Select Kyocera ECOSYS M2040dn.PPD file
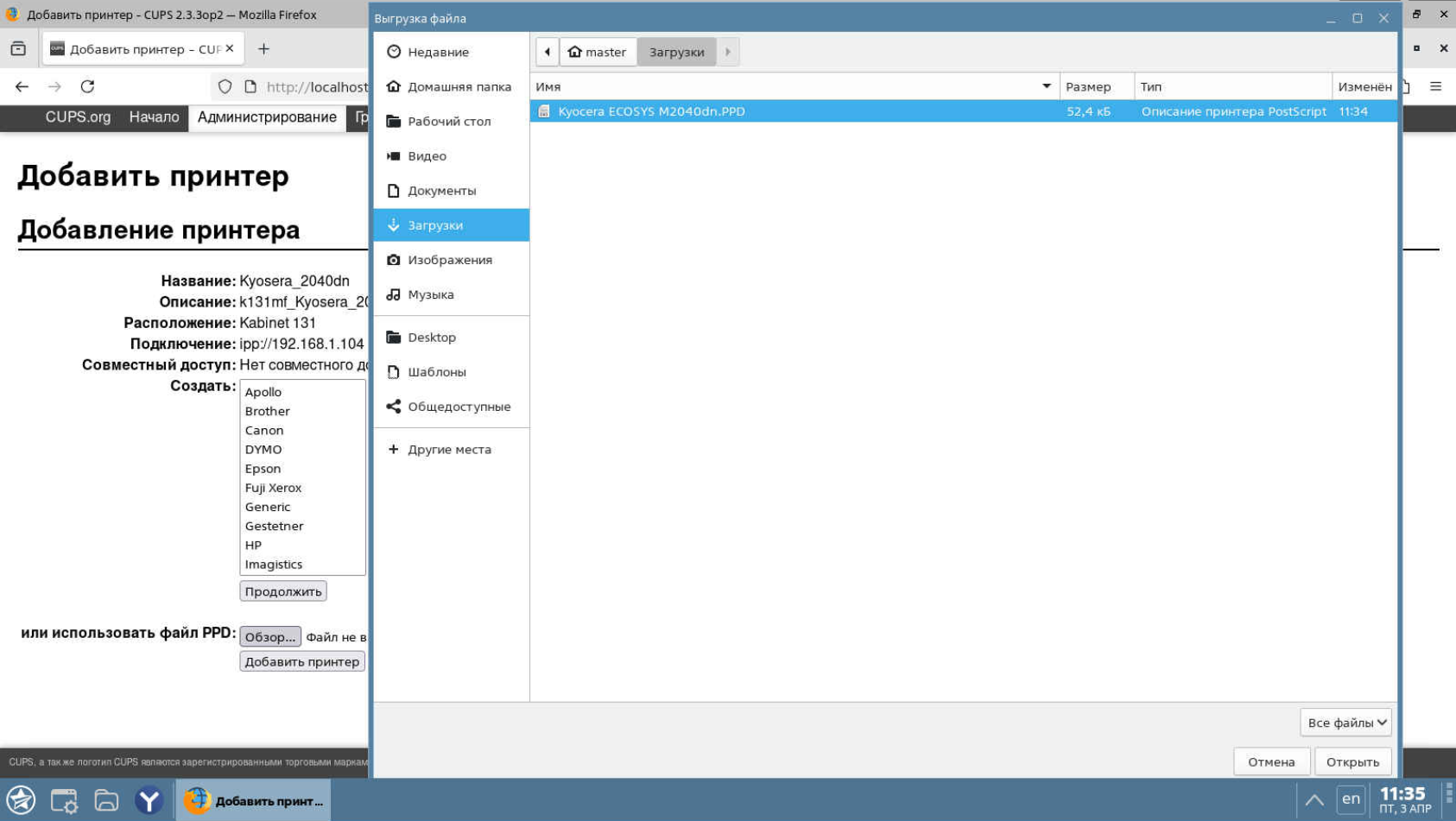 (x=651, y=111)
